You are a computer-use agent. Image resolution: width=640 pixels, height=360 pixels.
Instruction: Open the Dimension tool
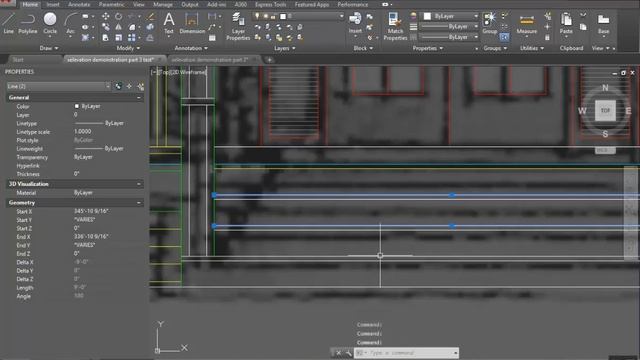[192, 22]
